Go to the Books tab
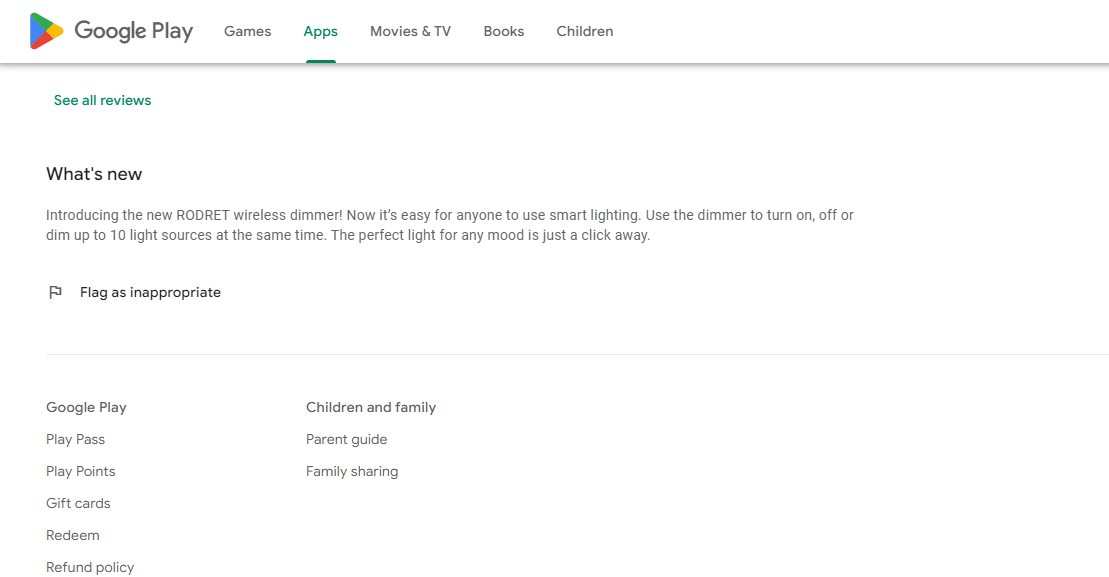The image size is (1109, 577). [x=503, y=31]
